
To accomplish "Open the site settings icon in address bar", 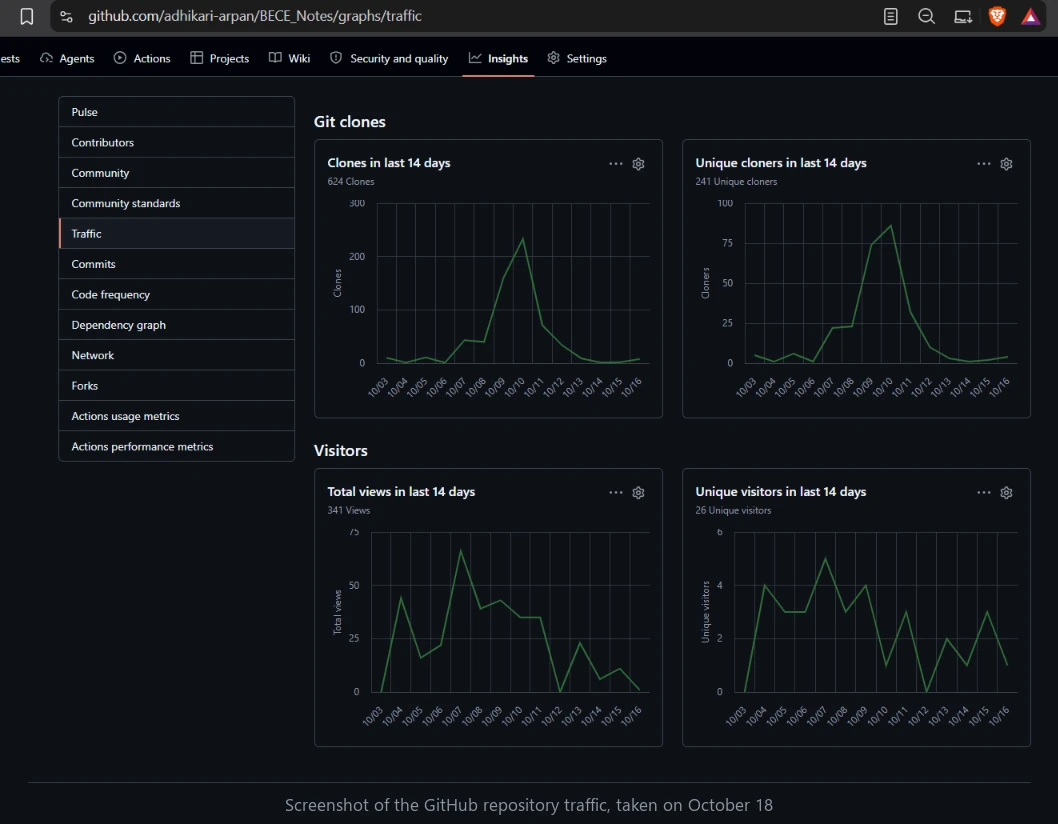I will tap(66, 16).
